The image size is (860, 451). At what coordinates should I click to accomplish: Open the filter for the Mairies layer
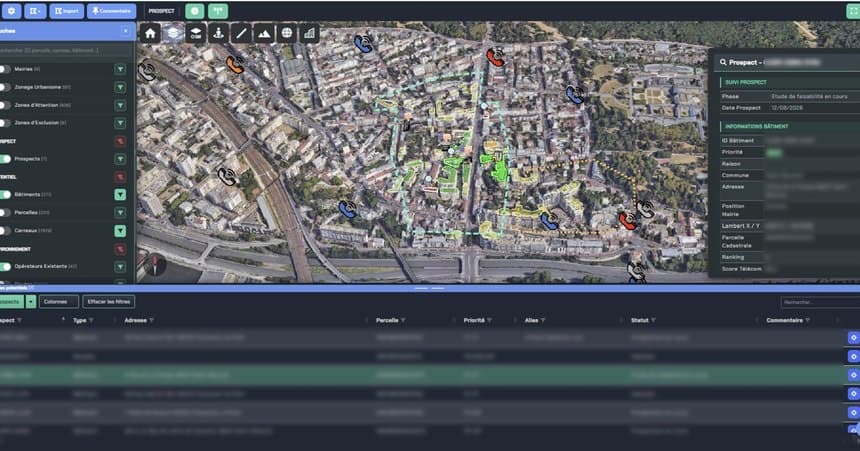pos(120,69)
